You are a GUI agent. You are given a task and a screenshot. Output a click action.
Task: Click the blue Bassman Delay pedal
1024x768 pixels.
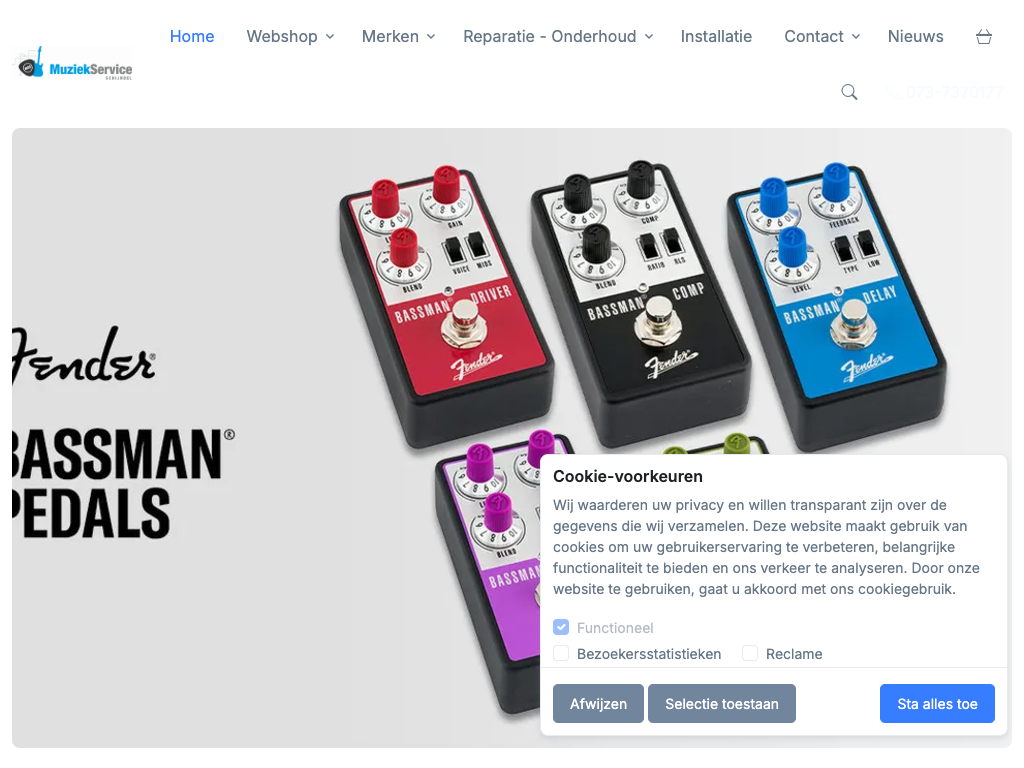(837, 307)
